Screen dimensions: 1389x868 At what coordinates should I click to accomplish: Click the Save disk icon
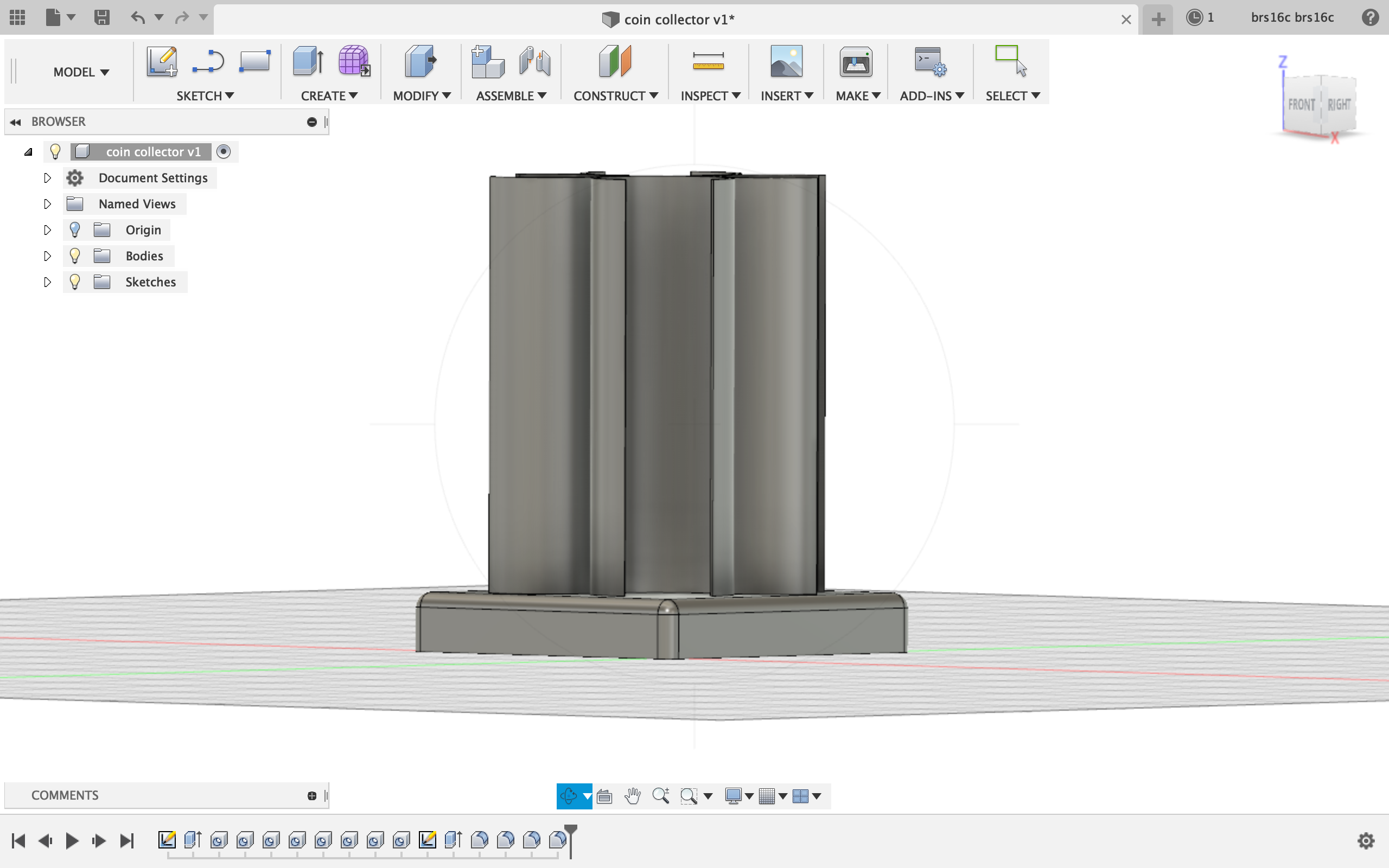[101, 17]
